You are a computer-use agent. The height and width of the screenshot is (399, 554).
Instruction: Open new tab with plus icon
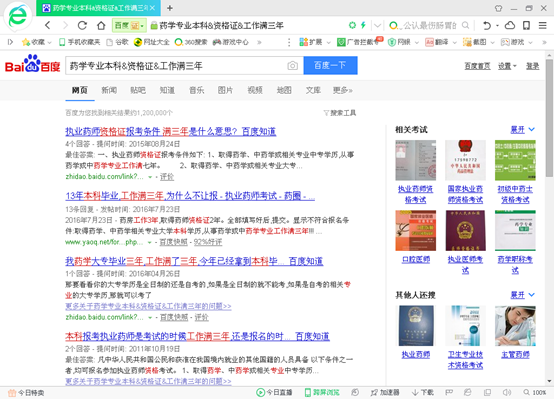pyautogui.click(x=170, y=8)
